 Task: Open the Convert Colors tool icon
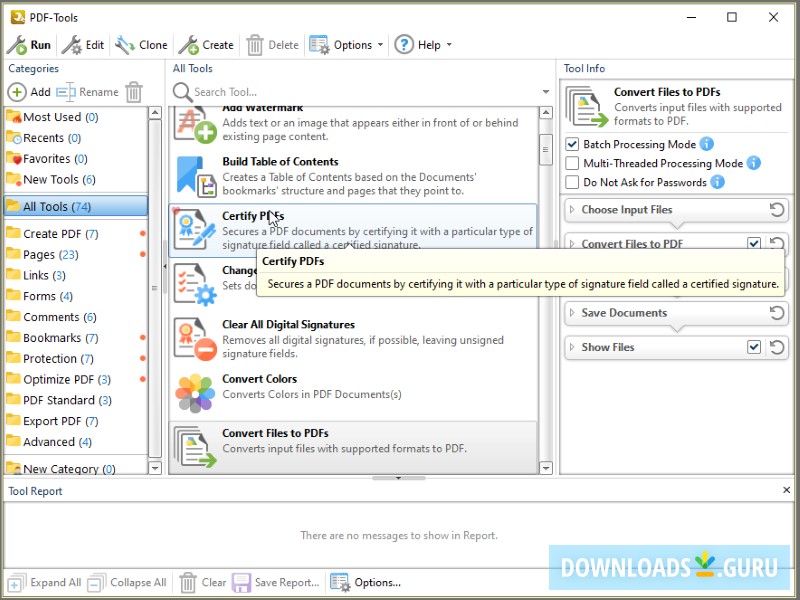pyautogui.click(x=193, y=390)
